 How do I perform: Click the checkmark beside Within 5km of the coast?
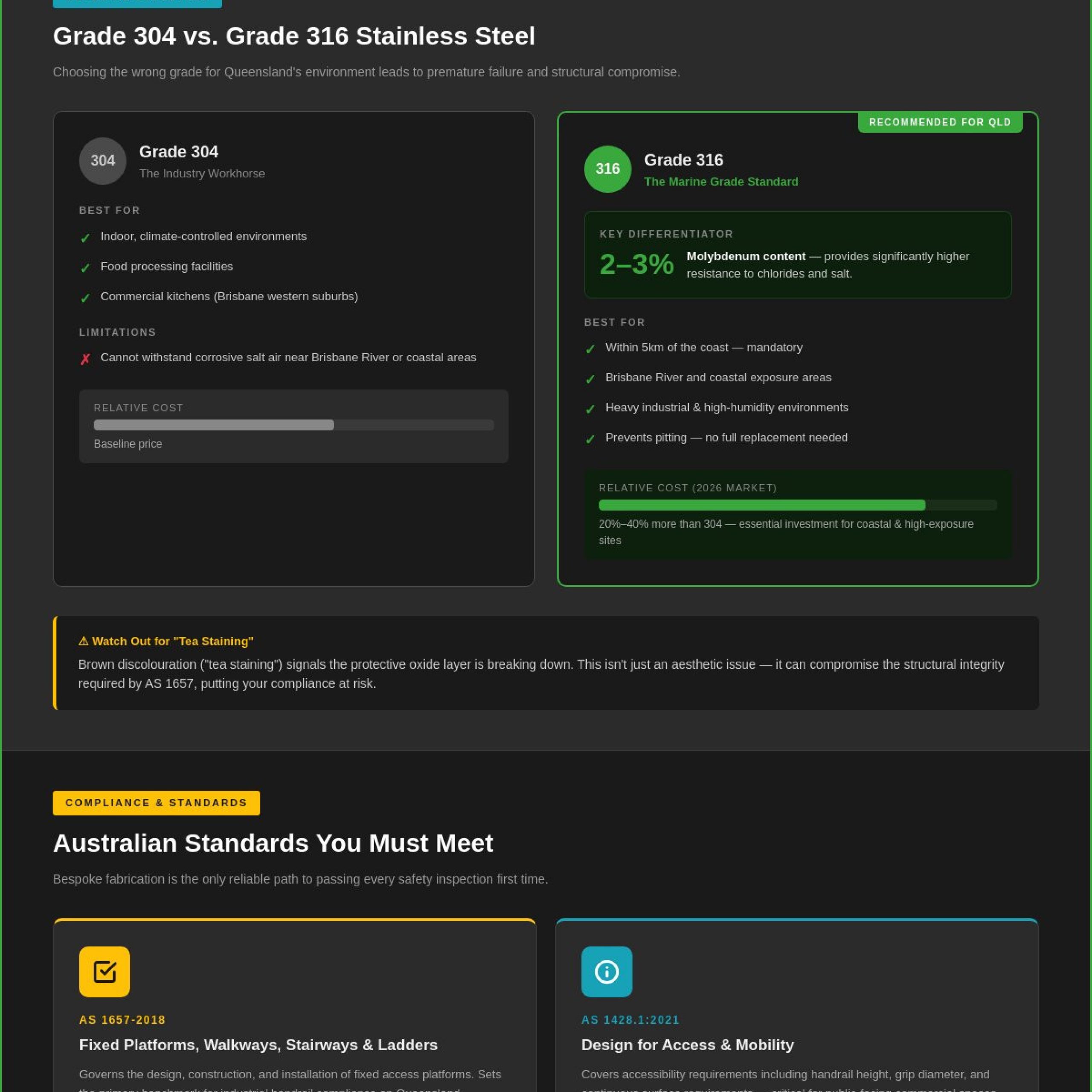(x=590, y=349)
